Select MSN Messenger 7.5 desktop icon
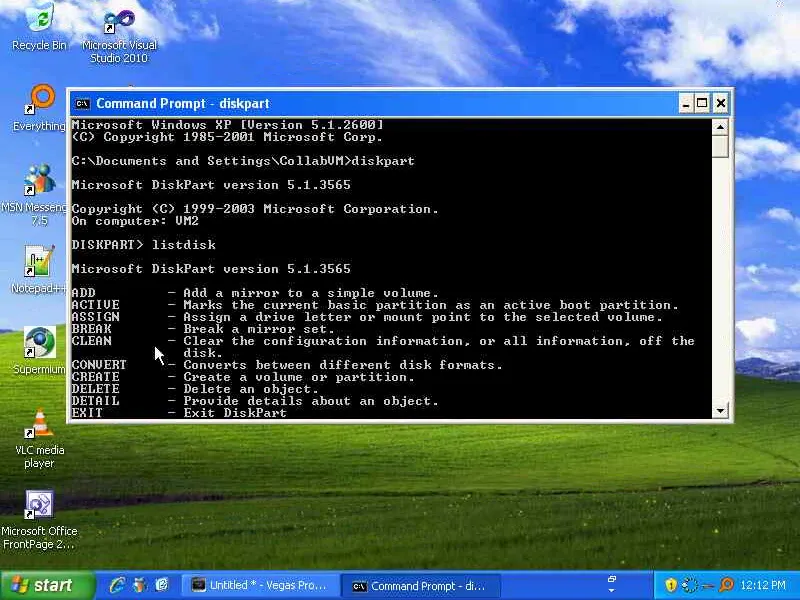The height and width of the screenshot is (600, 800). [x=38, y=195]
